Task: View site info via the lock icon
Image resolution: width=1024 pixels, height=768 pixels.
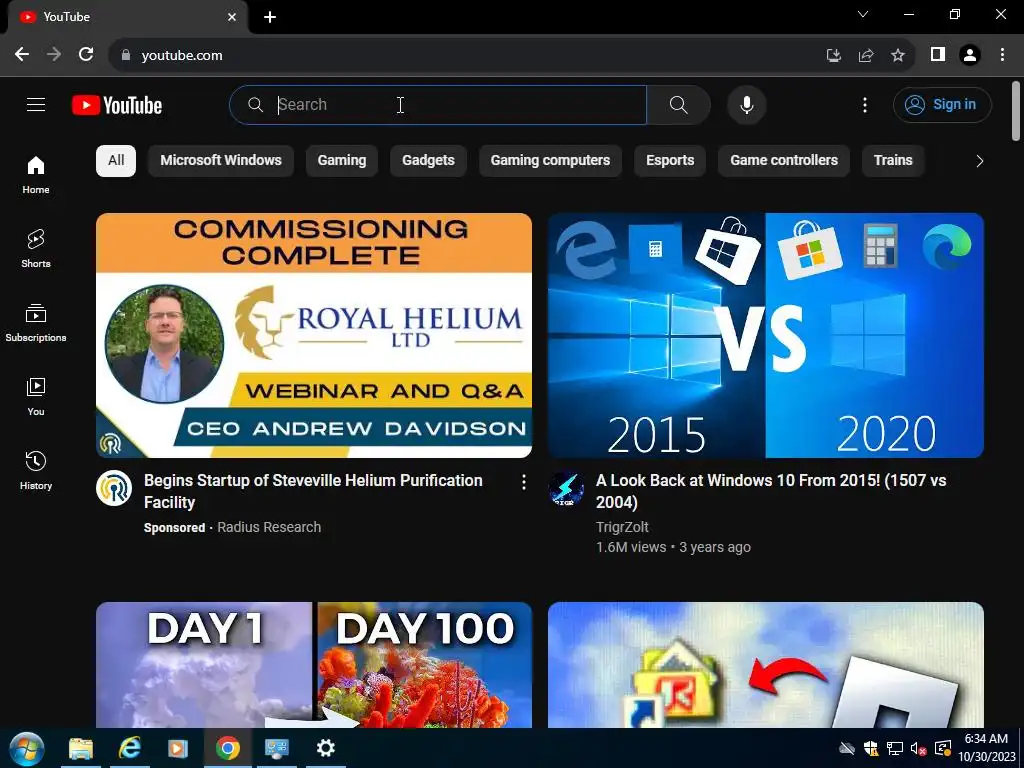Action: pyautogui.click(x=126, y=56)
